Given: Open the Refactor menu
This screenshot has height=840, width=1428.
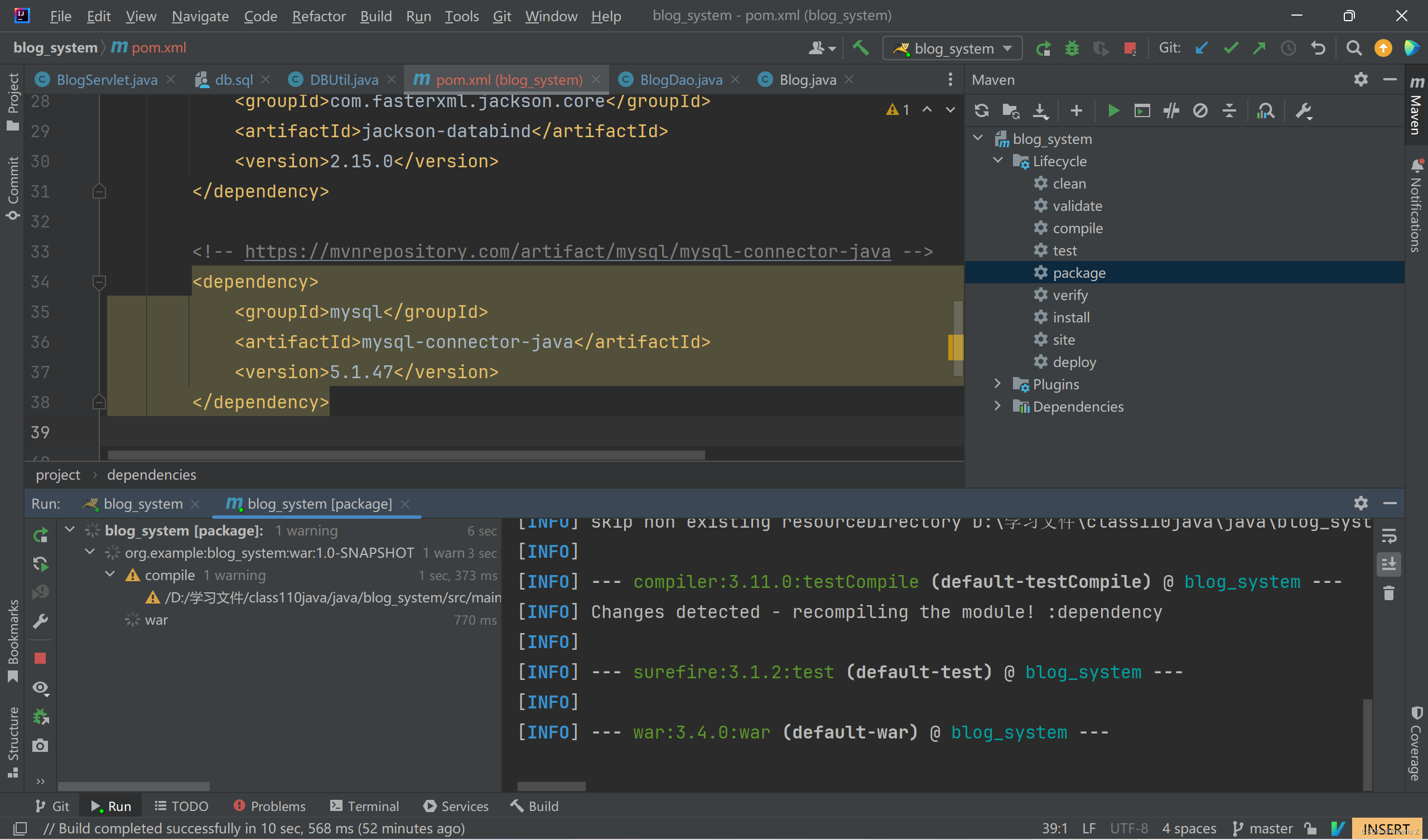Looking at the screenshot, I should [x=319, y=16].
